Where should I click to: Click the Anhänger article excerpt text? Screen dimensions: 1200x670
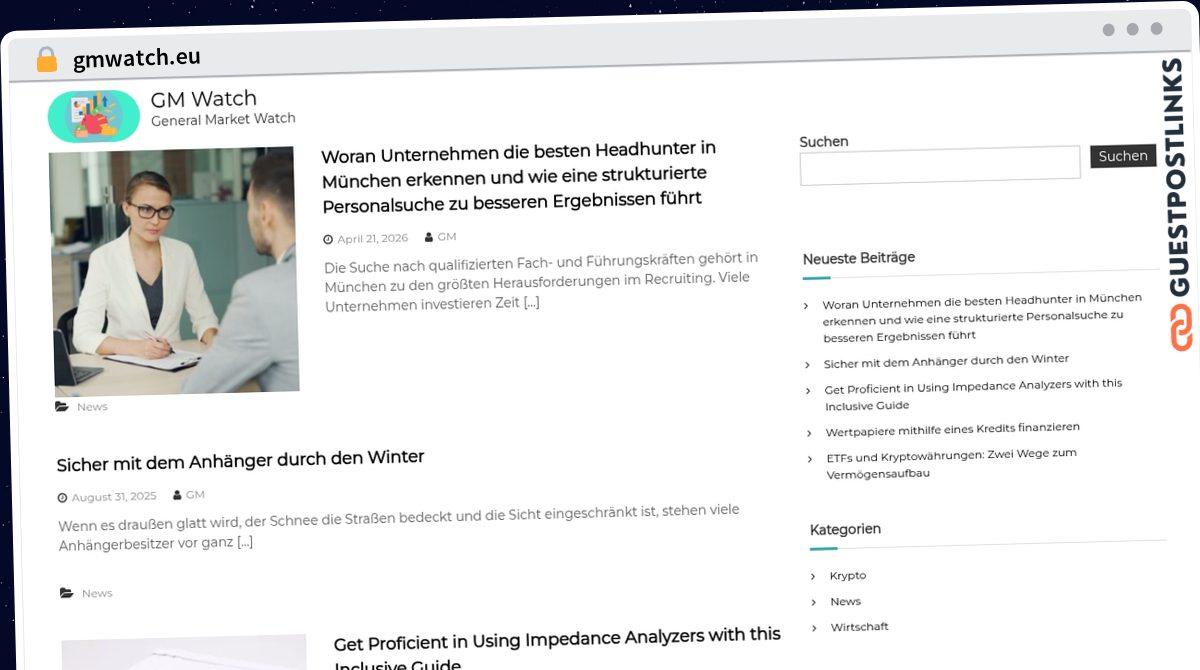pos(399,526)
